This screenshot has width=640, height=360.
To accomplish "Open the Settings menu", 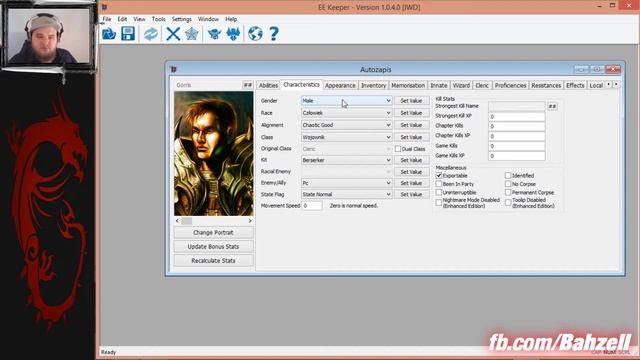I will (182, 19).
